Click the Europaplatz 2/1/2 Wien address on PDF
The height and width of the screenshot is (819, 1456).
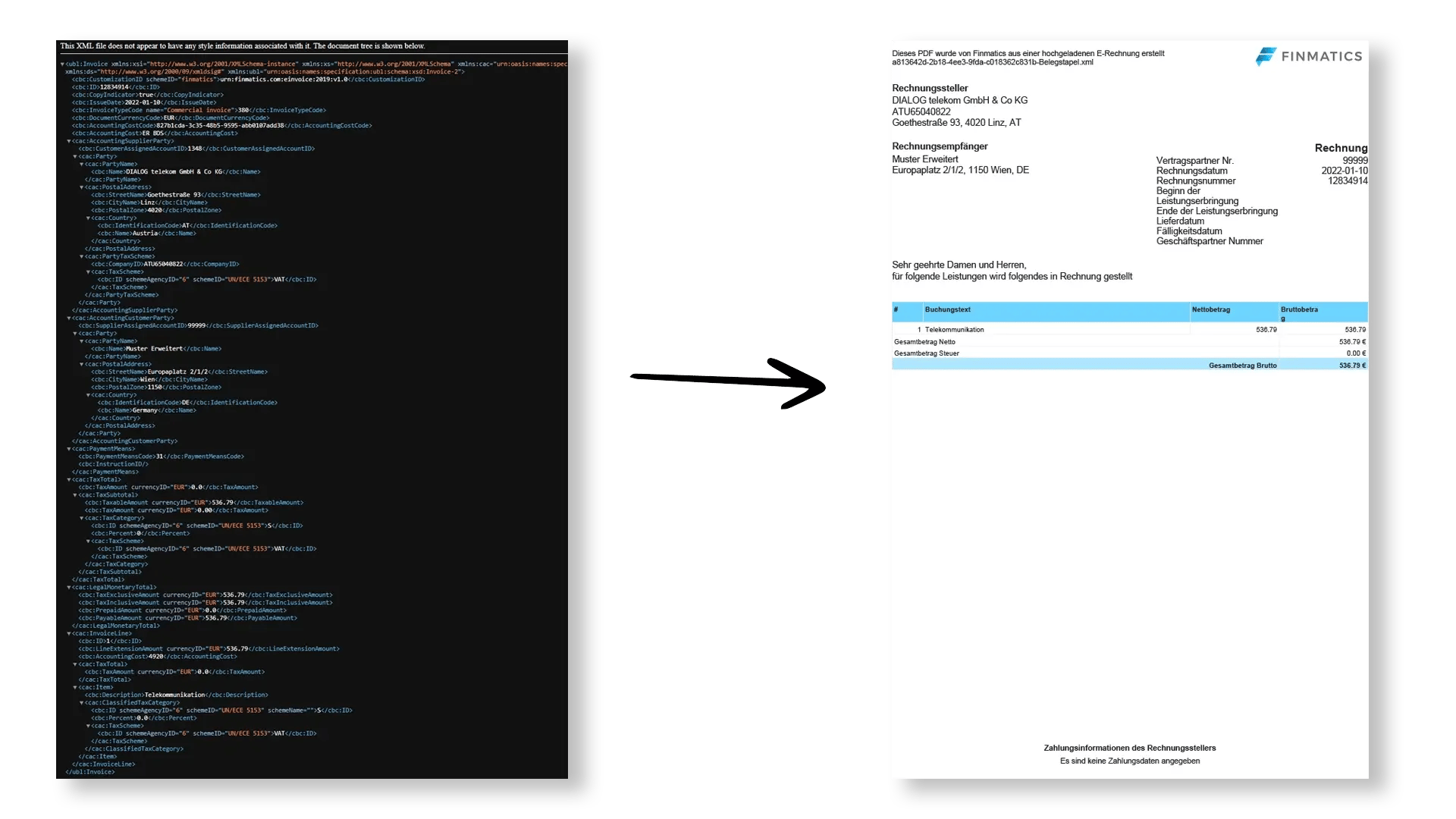click(960, 170)
